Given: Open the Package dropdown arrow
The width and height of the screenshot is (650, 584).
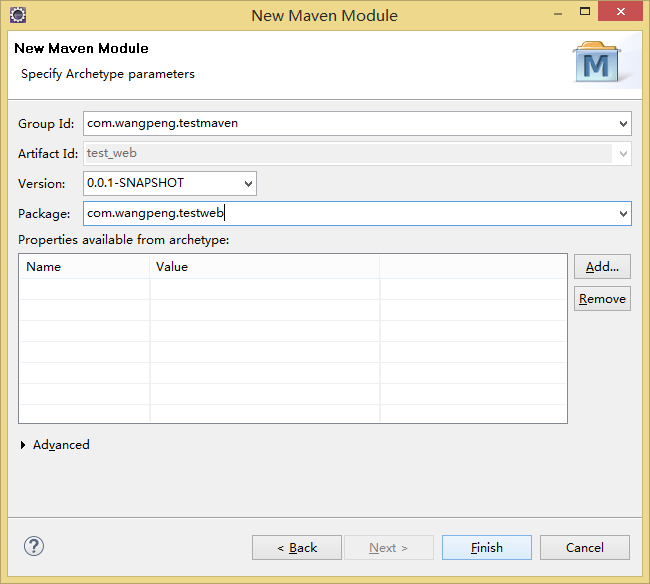Looking at the screenshot, I should click(623, 213).
